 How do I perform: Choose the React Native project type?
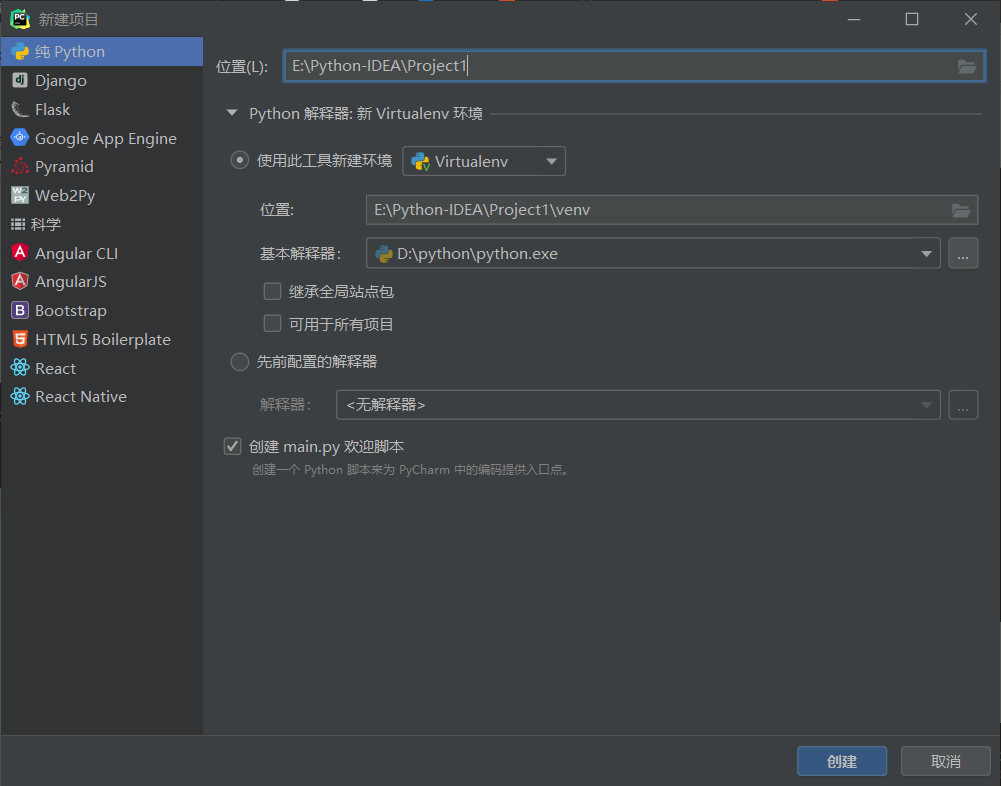(x=102, y=397)
